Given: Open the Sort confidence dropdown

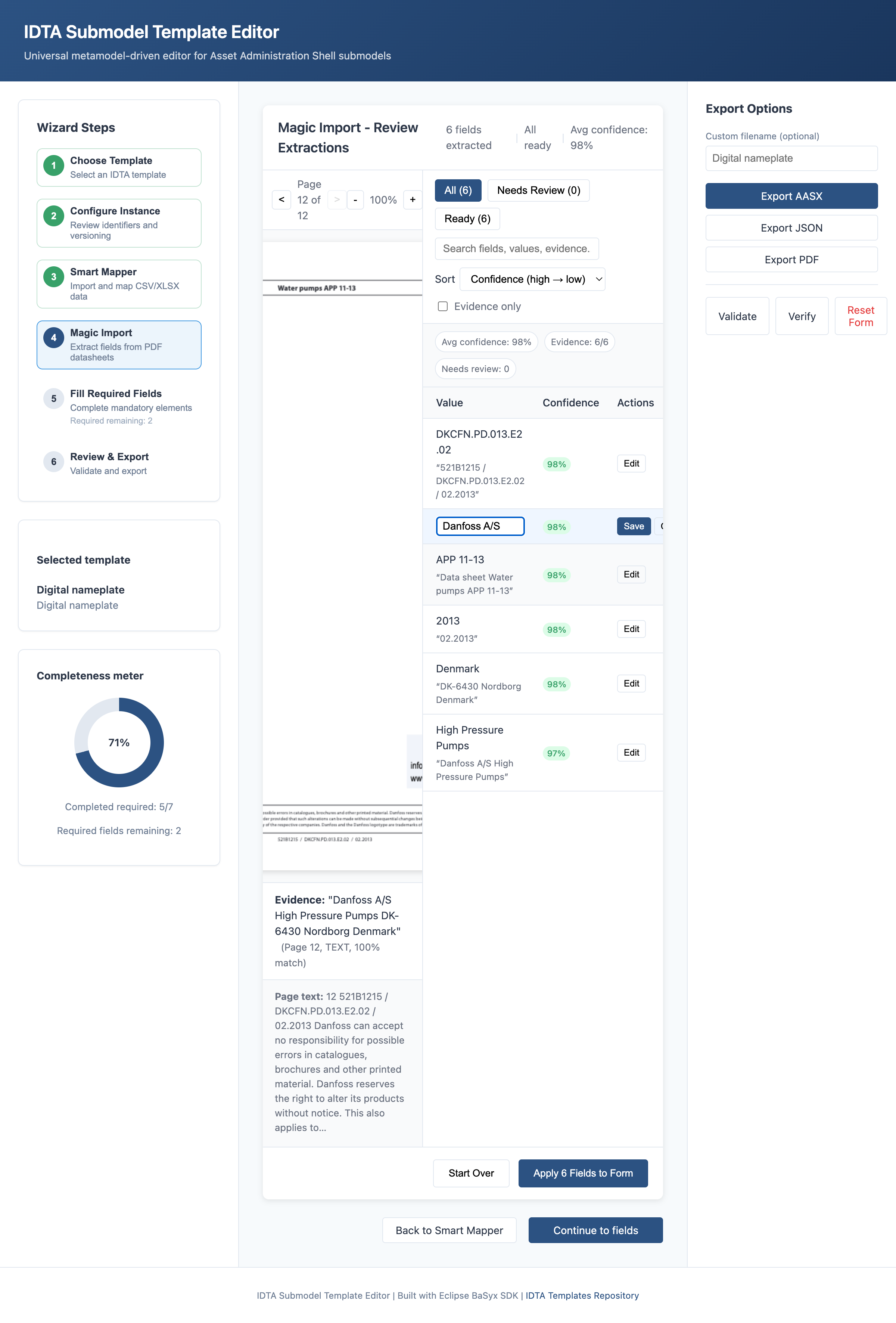Looking at the screenshot, I should tap(532, 279).
